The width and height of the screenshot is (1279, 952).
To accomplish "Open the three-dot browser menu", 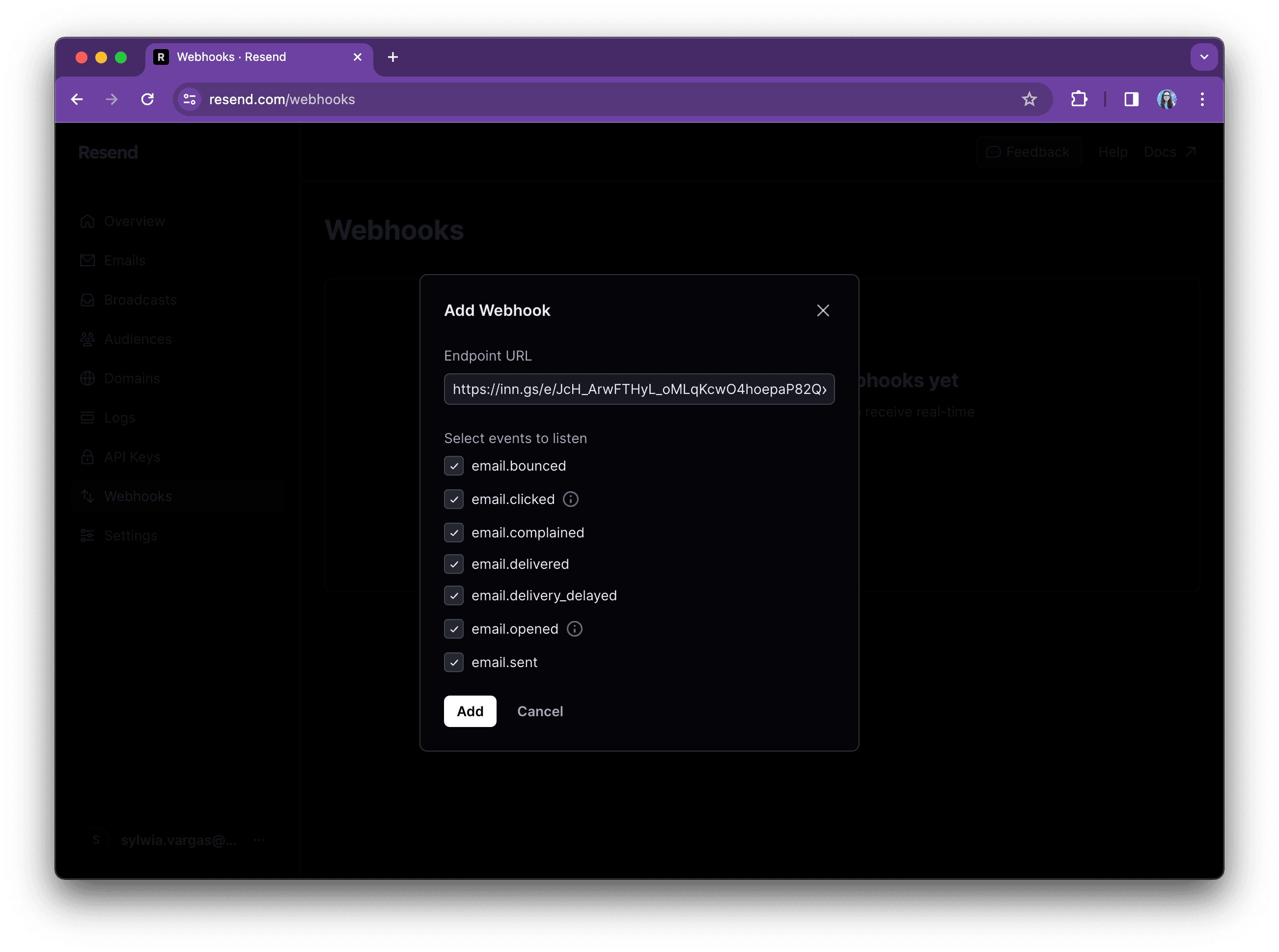I will click(1202, 99).
